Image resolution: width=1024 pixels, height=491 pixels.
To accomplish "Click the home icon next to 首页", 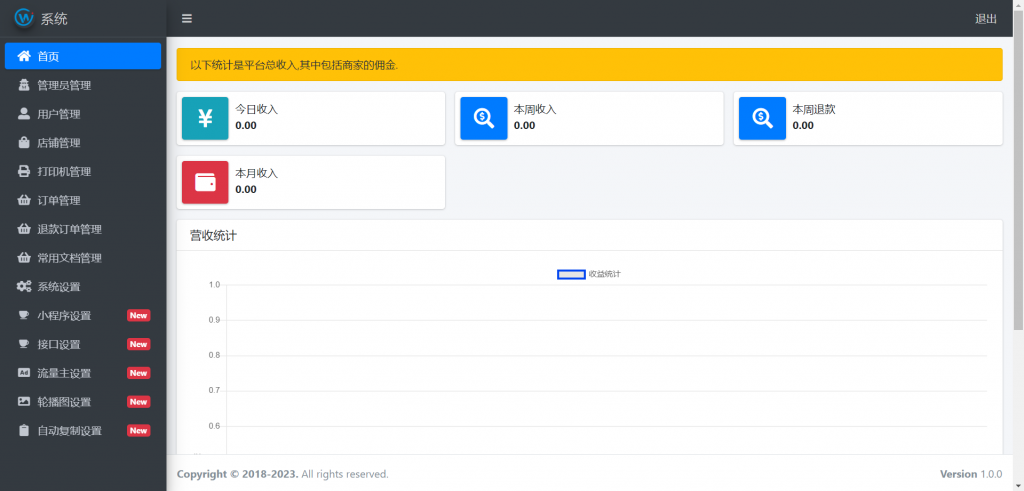I will tap(24, 56).
